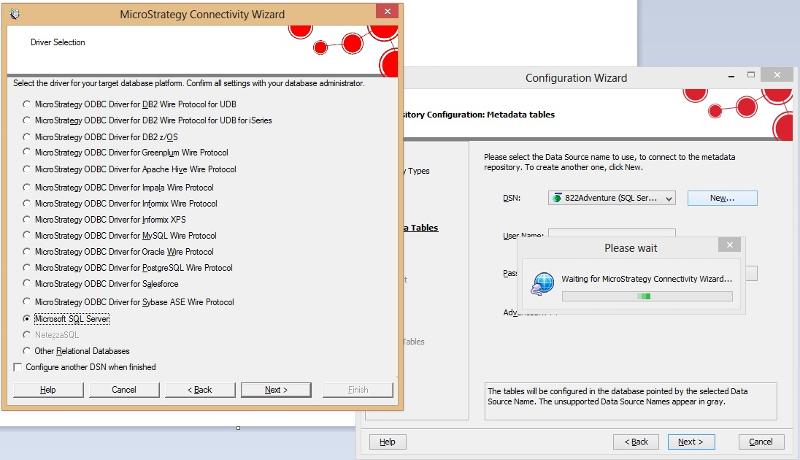This screenshot has width=800, height=460.
Task: Select PostgreSQL Wire Protocol driver
Action: pos(27,267)
